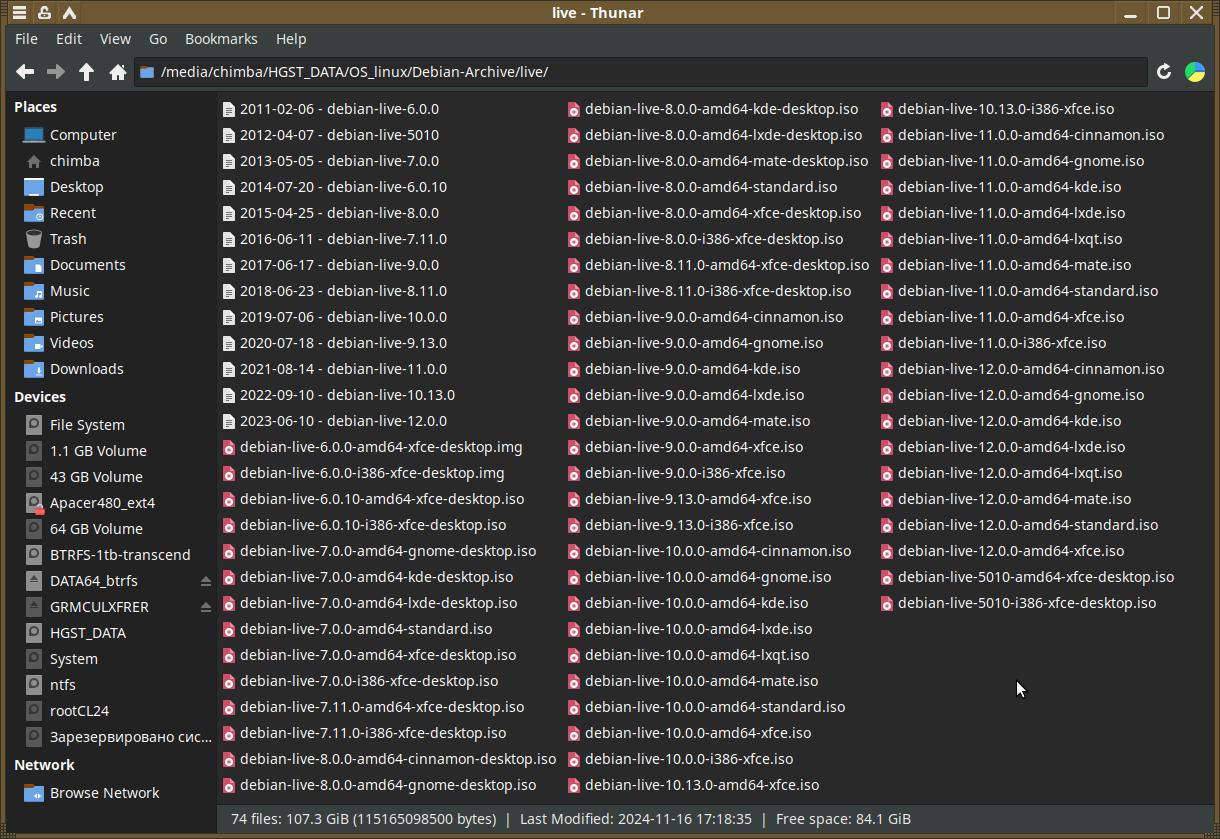
Task: Select debian-live-12.0.0-amd64-xfce.iso
Action: coord(1002,551)
